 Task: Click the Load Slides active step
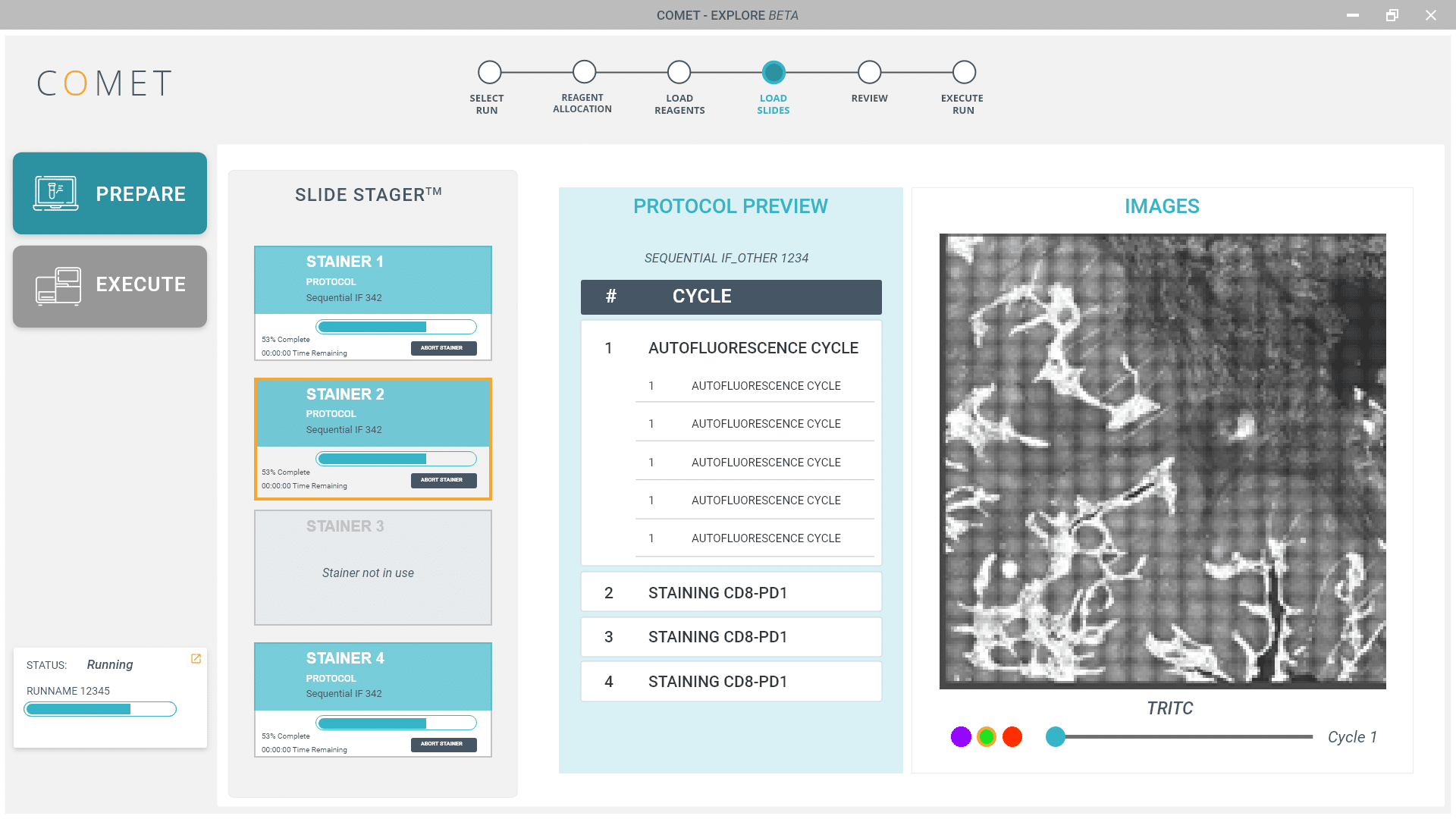[x=773, y=72]
